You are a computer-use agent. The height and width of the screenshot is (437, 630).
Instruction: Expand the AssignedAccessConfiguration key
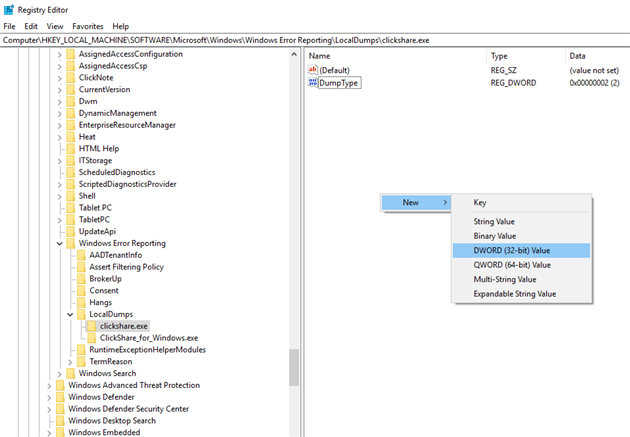point(59,54)
